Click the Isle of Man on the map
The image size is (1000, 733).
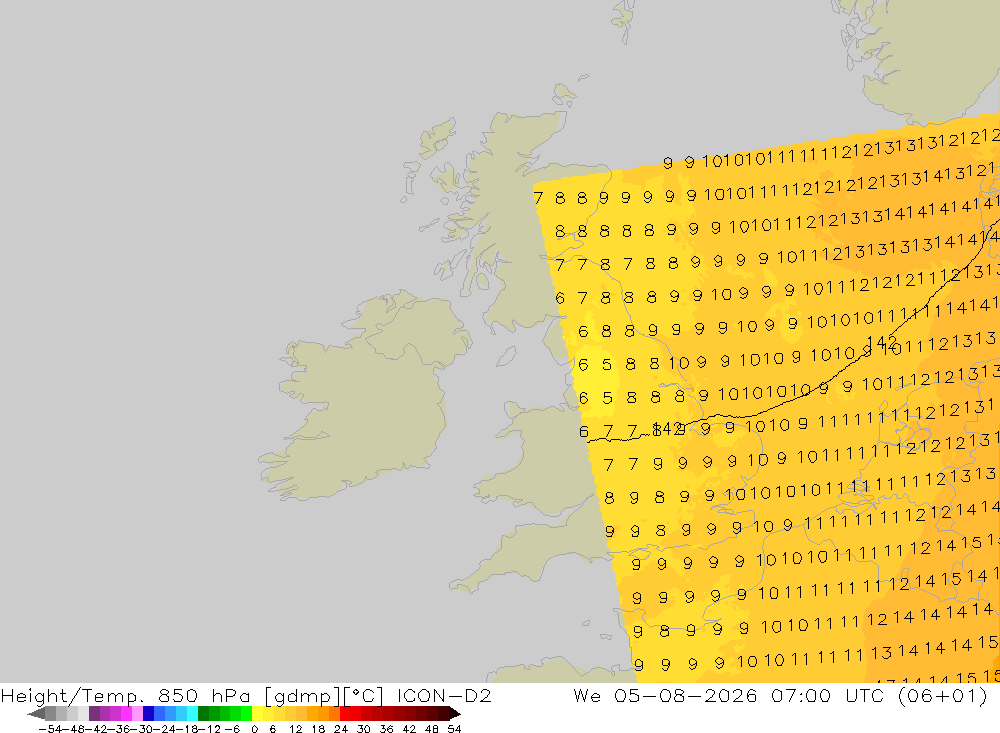point(506,356)
